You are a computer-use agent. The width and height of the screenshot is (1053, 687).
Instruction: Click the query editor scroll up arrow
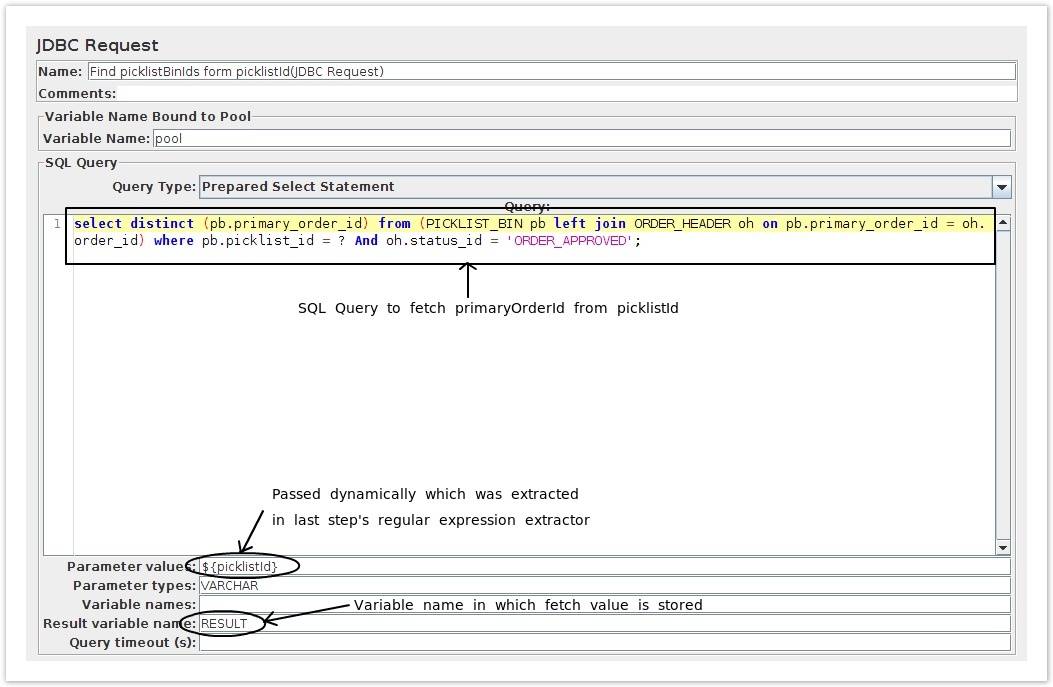(x=1003, y=223)
